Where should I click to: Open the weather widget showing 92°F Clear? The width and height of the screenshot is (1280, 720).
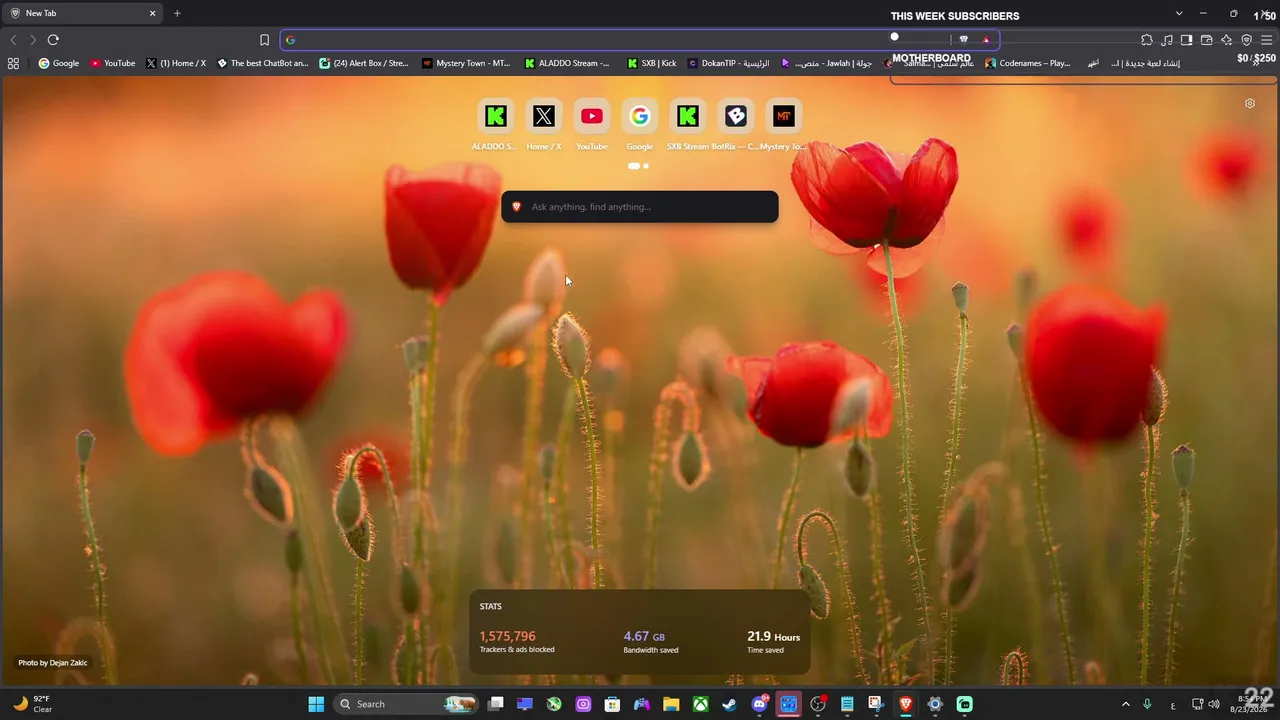coord(32,704)
